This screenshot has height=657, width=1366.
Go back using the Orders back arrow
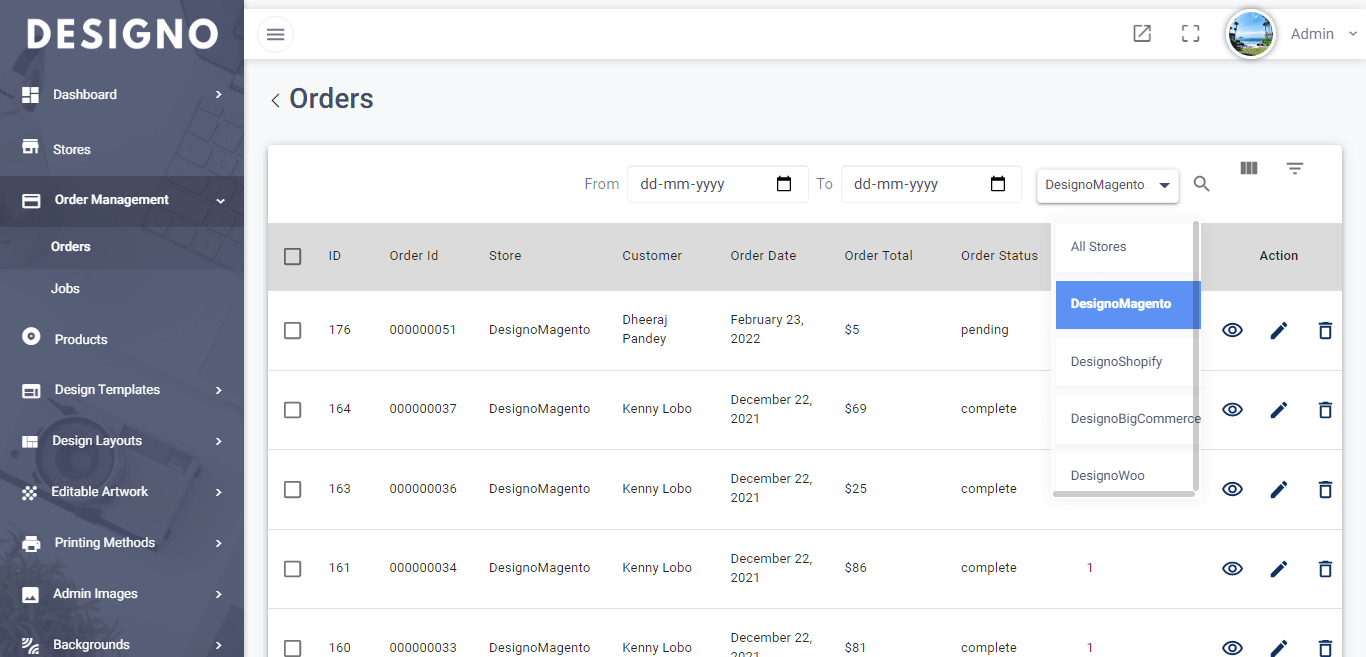coord(274,99)
